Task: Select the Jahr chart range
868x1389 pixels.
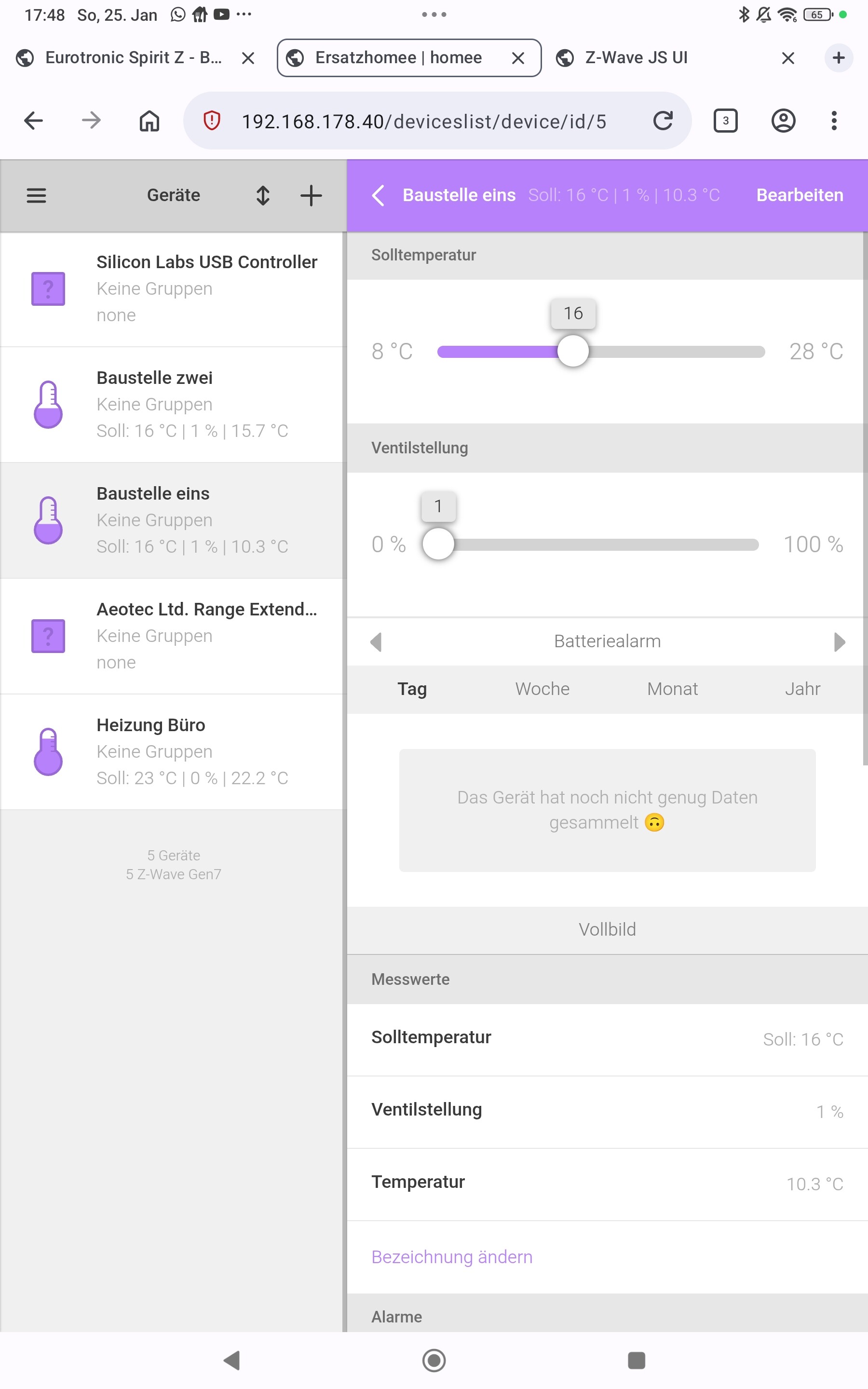Action: [802, 689]
